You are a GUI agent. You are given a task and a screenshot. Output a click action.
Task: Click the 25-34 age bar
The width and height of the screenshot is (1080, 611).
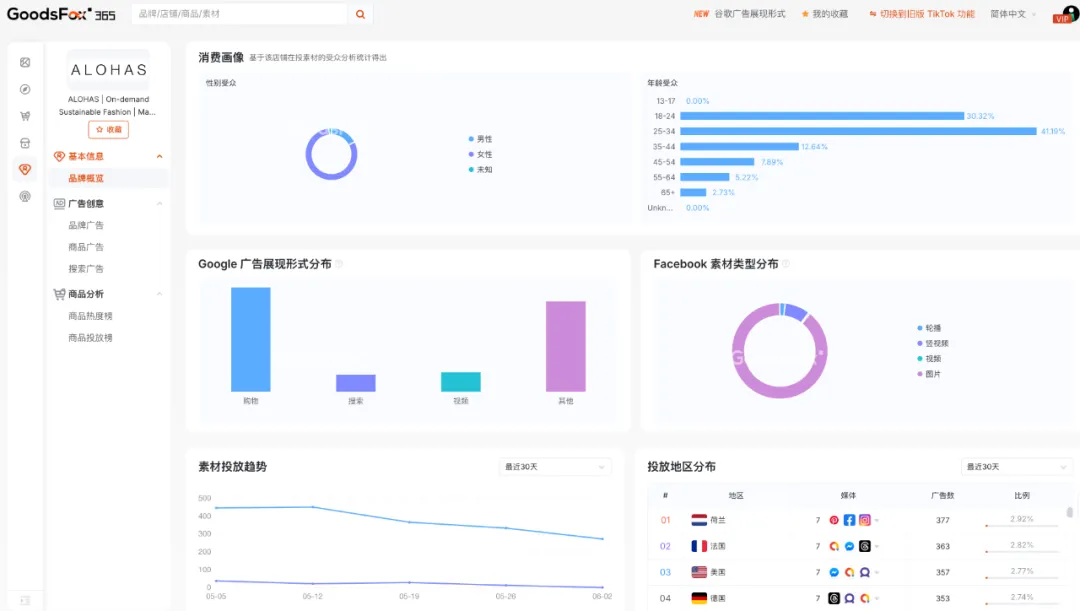point(858,131)
